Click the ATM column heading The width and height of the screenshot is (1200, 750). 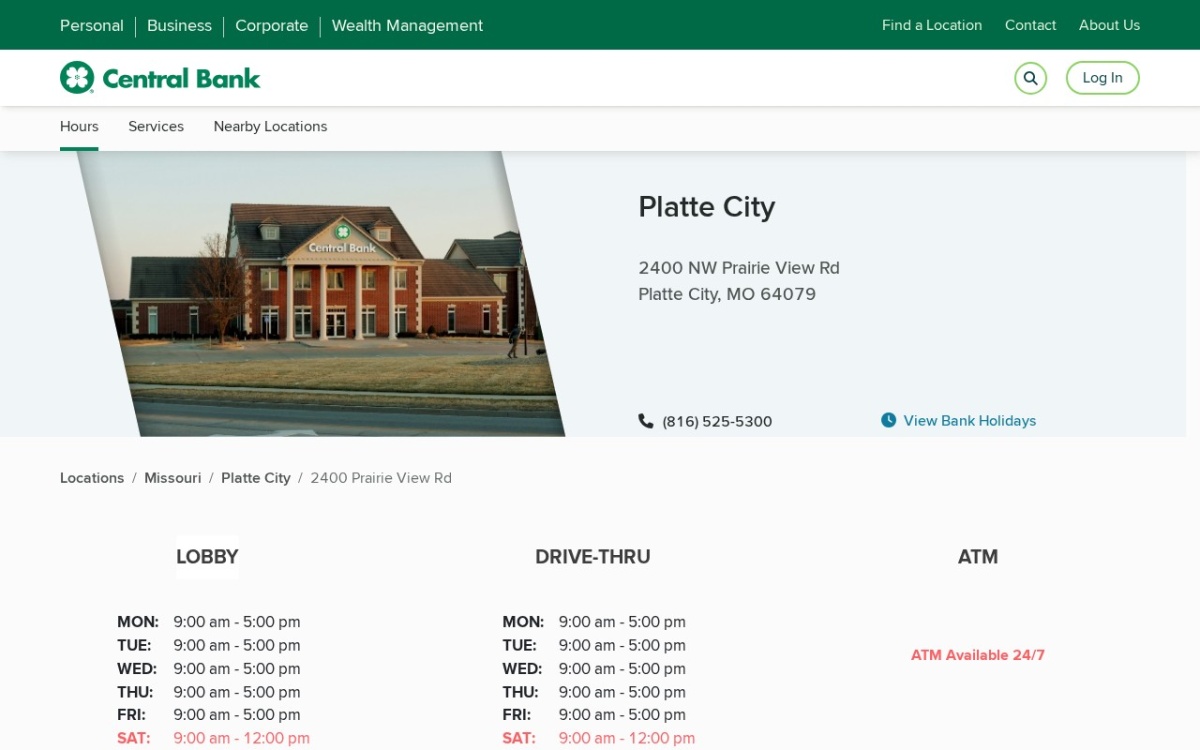click(x=978, y=557)
